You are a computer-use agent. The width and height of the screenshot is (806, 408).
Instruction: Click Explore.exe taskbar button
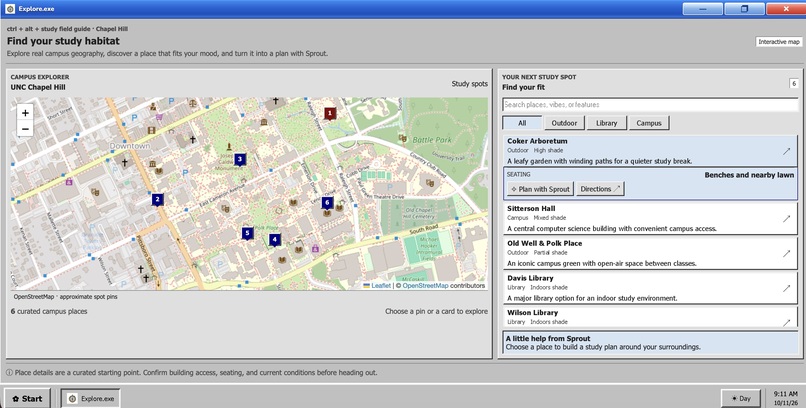click(90, 398)
